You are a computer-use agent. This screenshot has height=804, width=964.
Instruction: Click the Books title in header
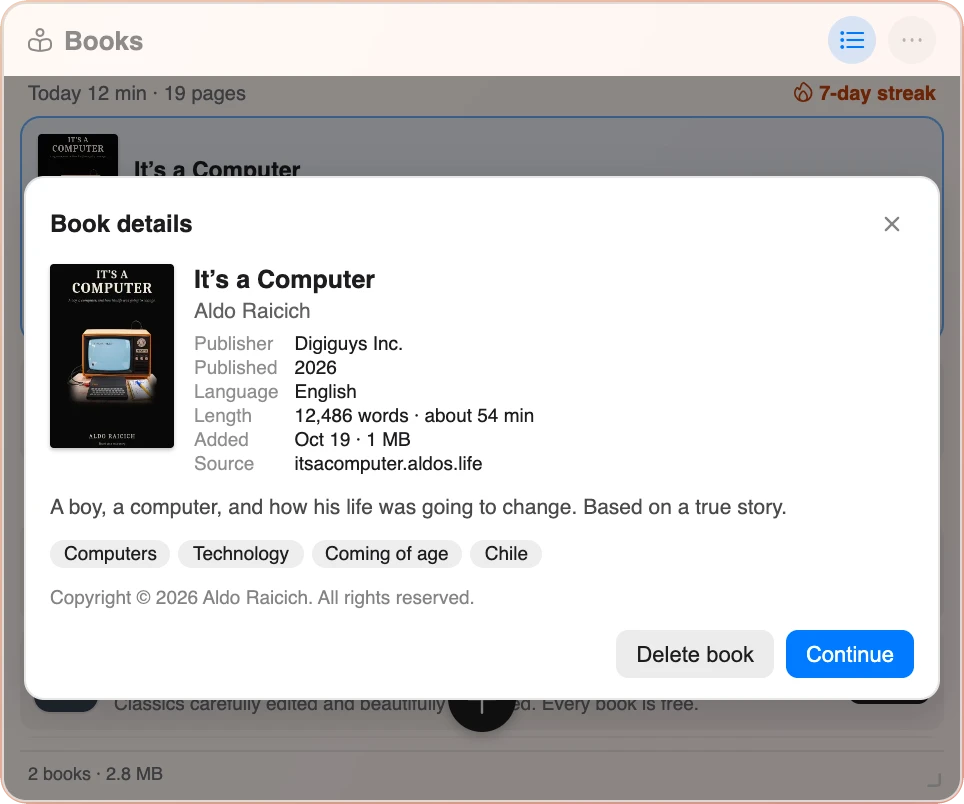[x=103, y=41]
